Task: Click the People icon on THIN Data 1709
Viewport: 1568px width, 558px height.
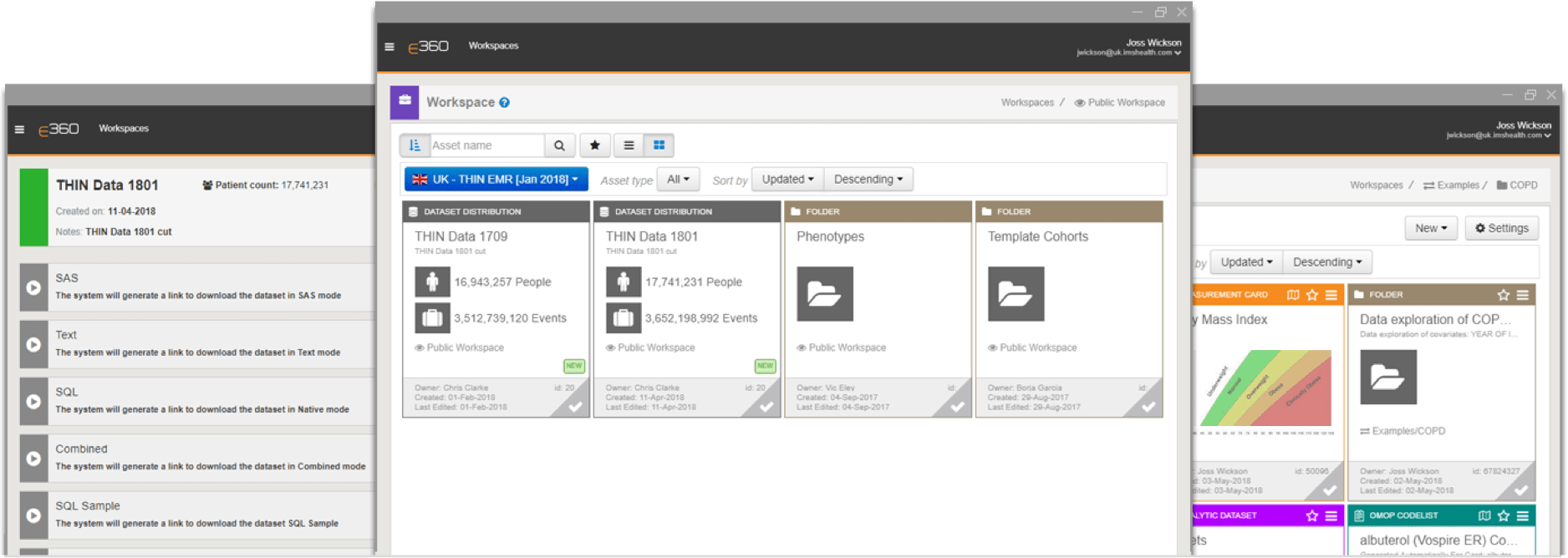Action: [x=432, y=282]
